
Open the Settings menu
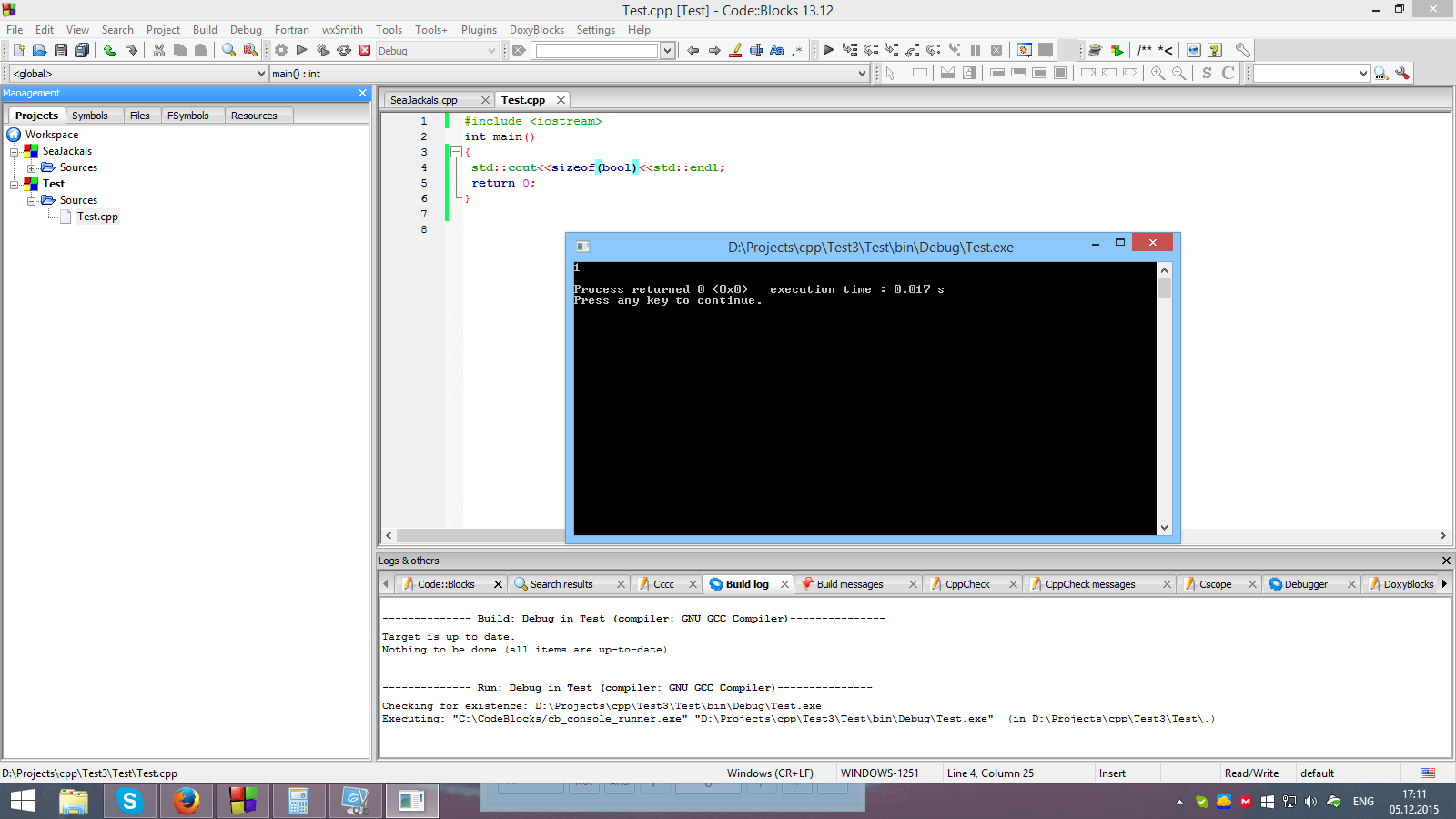pos(596,30)
